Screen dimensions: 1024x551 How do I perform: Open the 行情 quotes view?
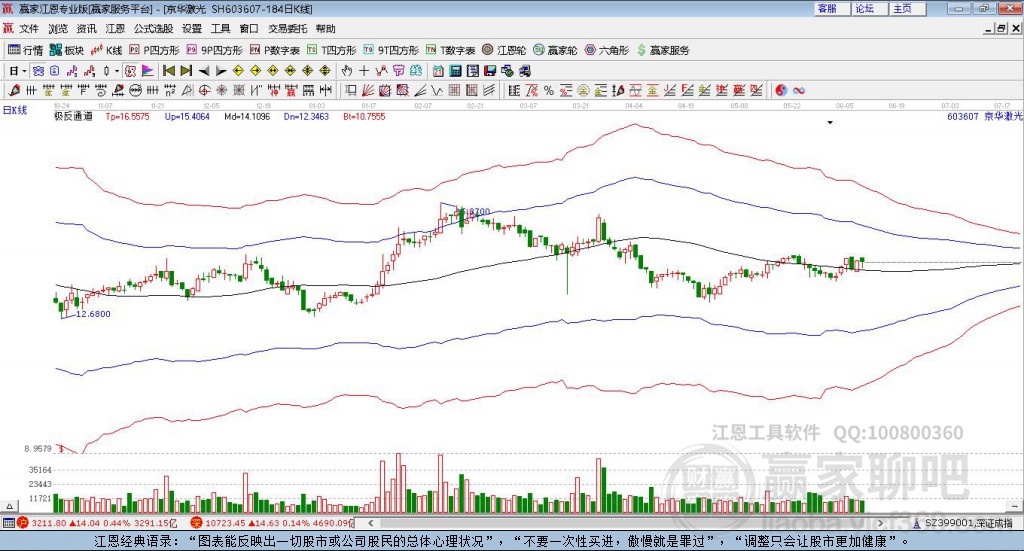[x=25, y=50]
